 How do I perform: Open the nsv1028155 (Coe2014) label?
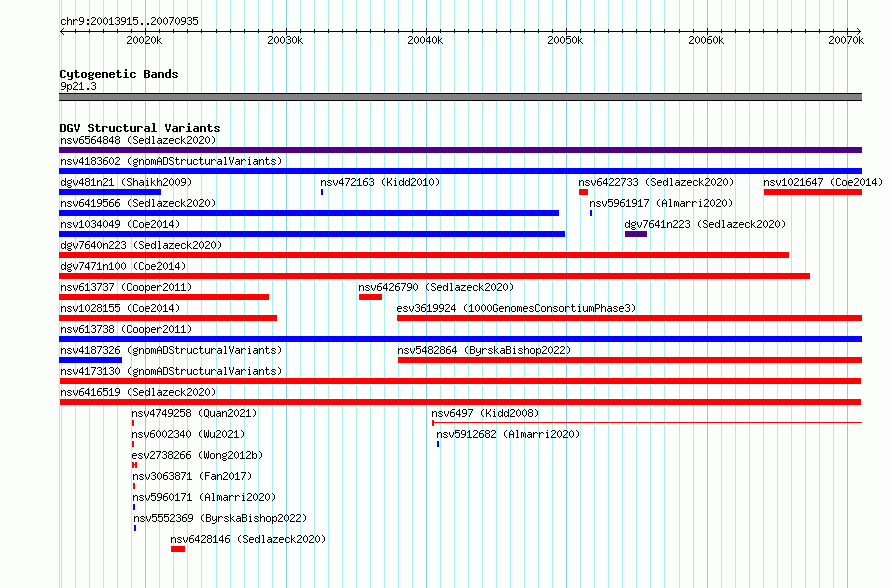click(x=120, y=308)
